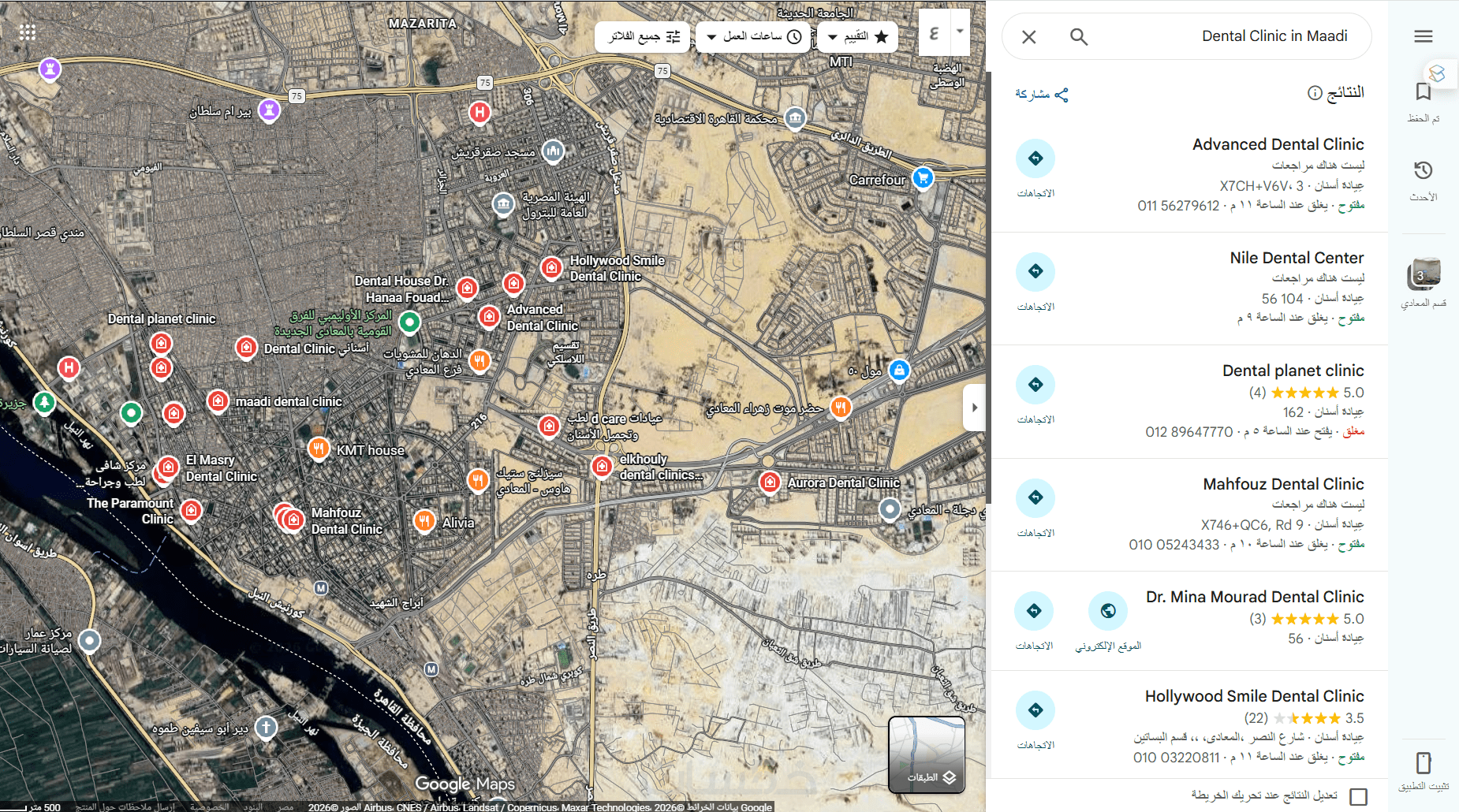Click the إرسال ملاحظات حول المنتج feedback link
This screenshot has width=1459, height=812.
(x=125, y=806)
